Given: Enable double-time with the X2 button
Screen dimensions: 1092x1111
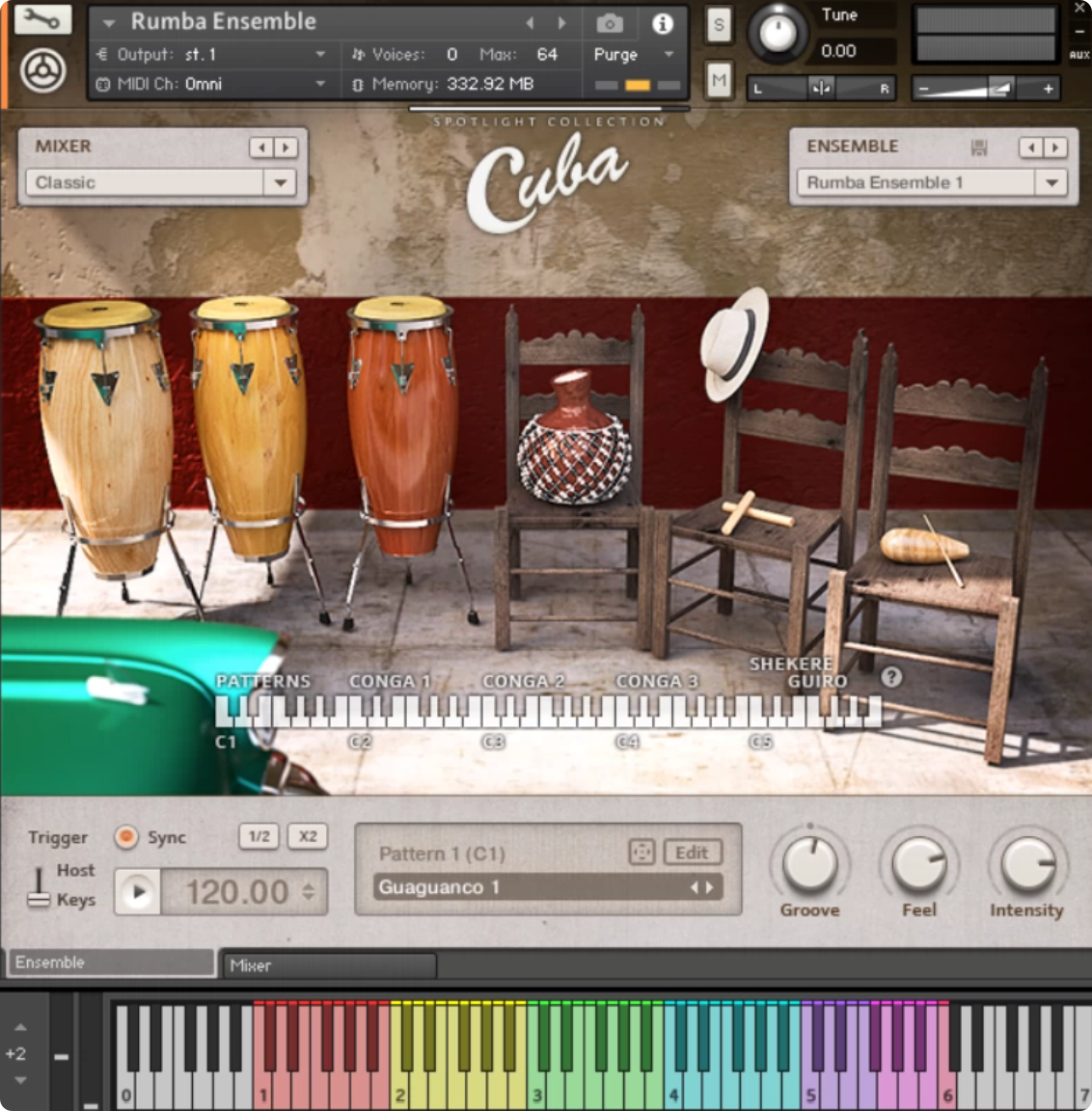Looking at the screenshot, I should (x=308, y=836).
